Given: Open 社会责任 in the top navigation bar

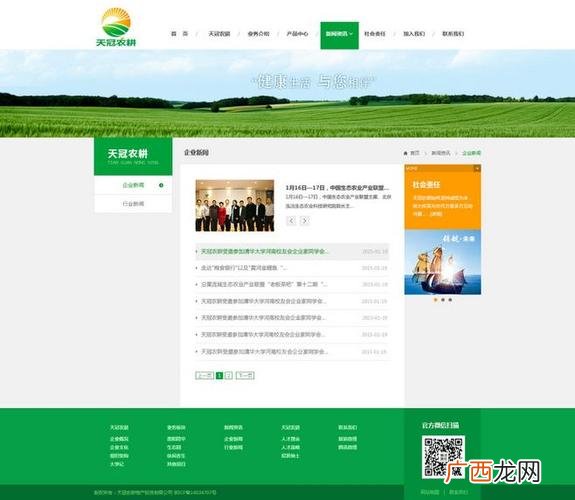Looking at the screenshot, I should point(375,34).
